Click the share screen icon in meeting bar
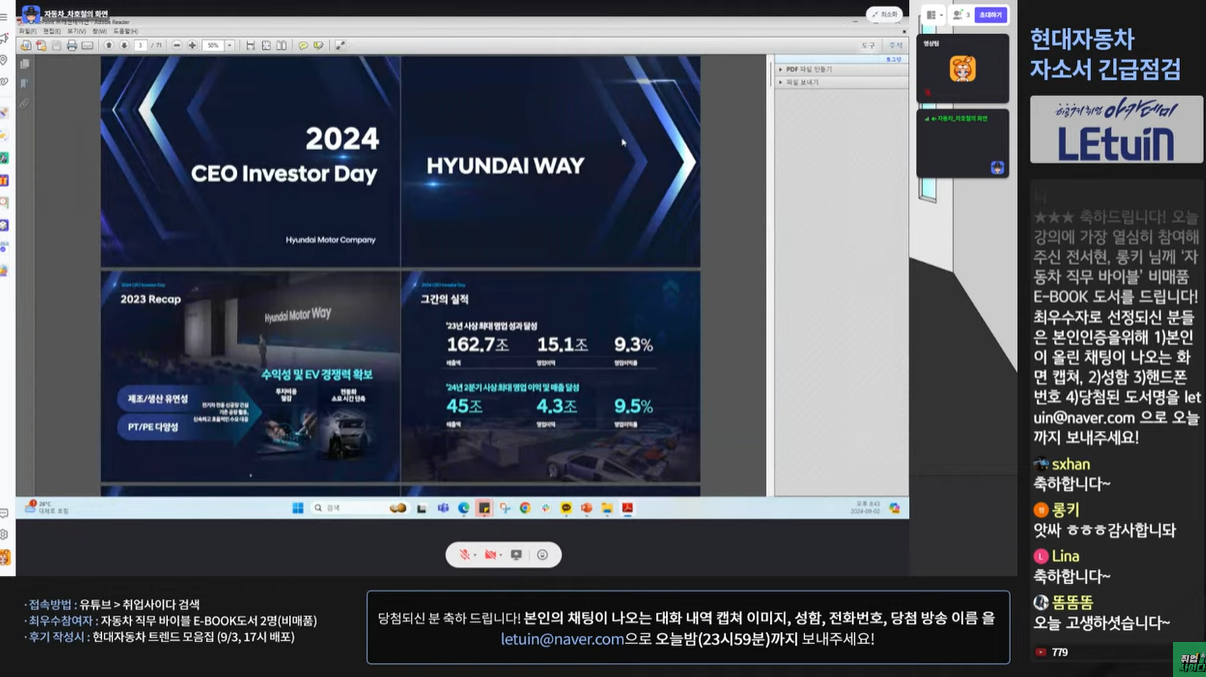Viewport: 1206px width, 677px height. 516,555
